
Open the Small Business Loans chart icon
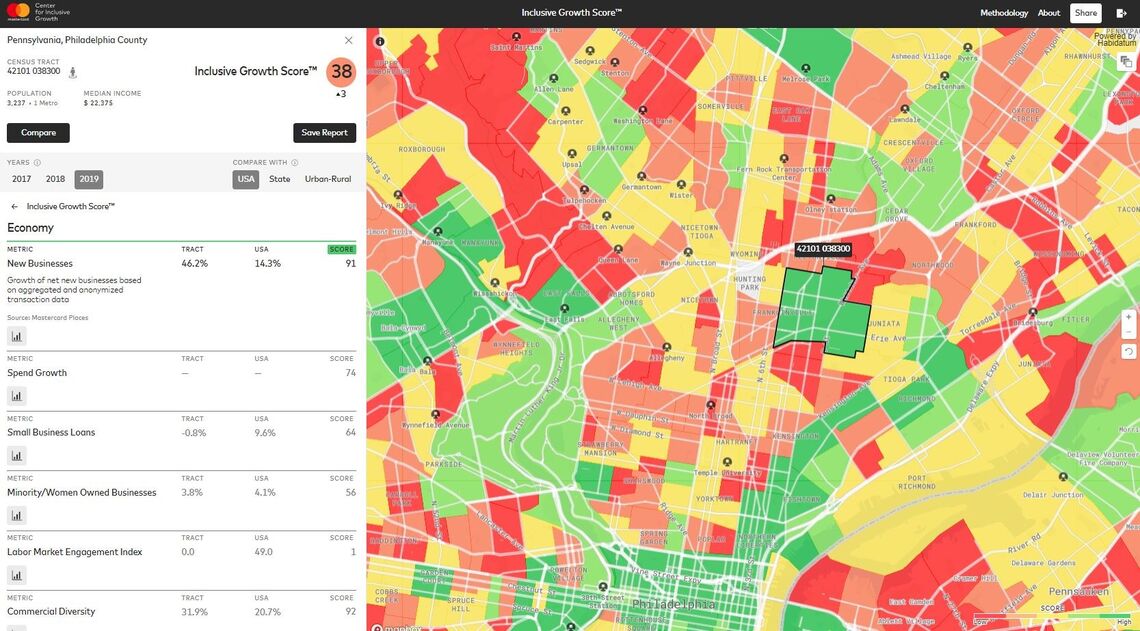point(17,456)
